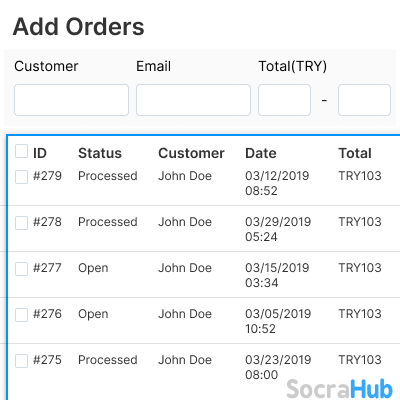Viewport: 400px width, 400px height.
Task: Sort by the Customer column header
Action: [x=191, y=153]
